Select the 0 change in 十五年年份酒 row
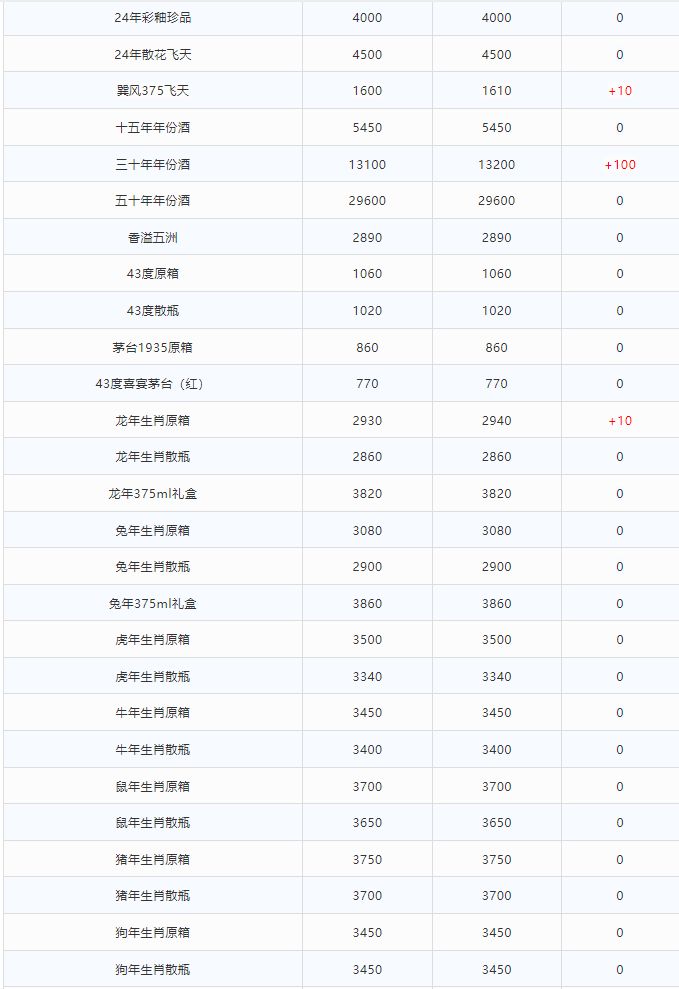This screenshot has width=679, height=989. click(620, 127)
